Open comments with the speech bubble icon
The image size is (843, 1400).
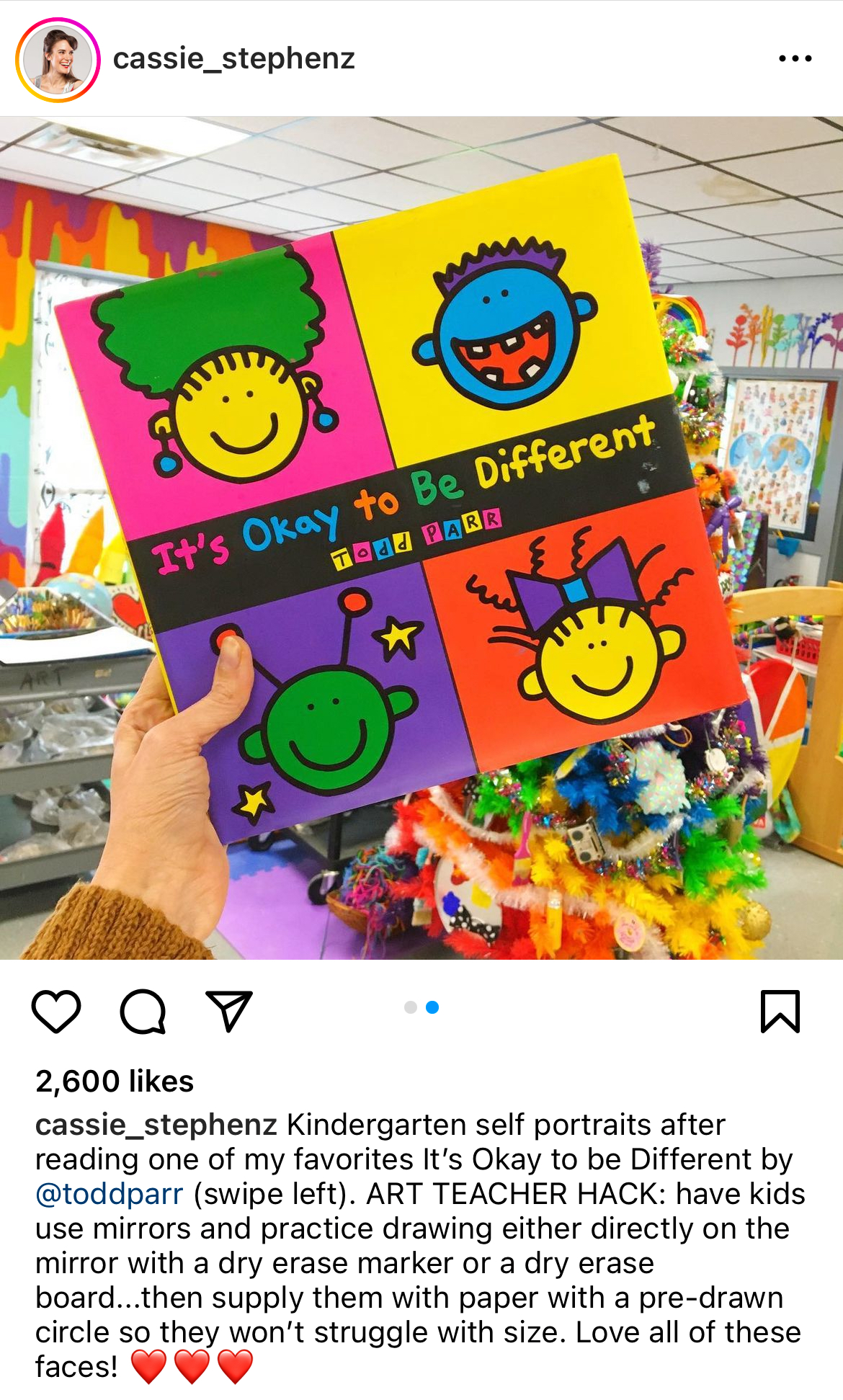pyautogui.click(x=143, y=1012)
